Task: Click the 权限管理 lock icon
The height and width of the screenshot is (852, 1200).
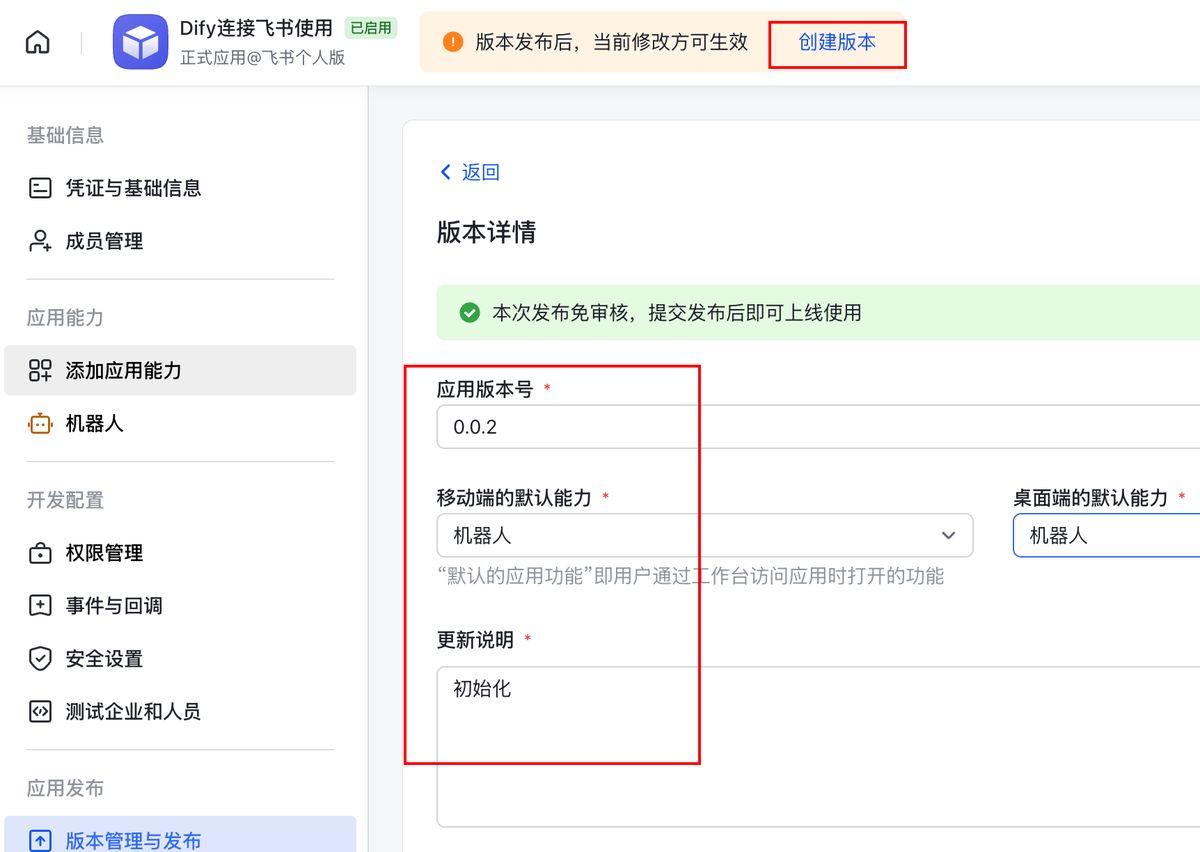Action: [x=40, y=553]
